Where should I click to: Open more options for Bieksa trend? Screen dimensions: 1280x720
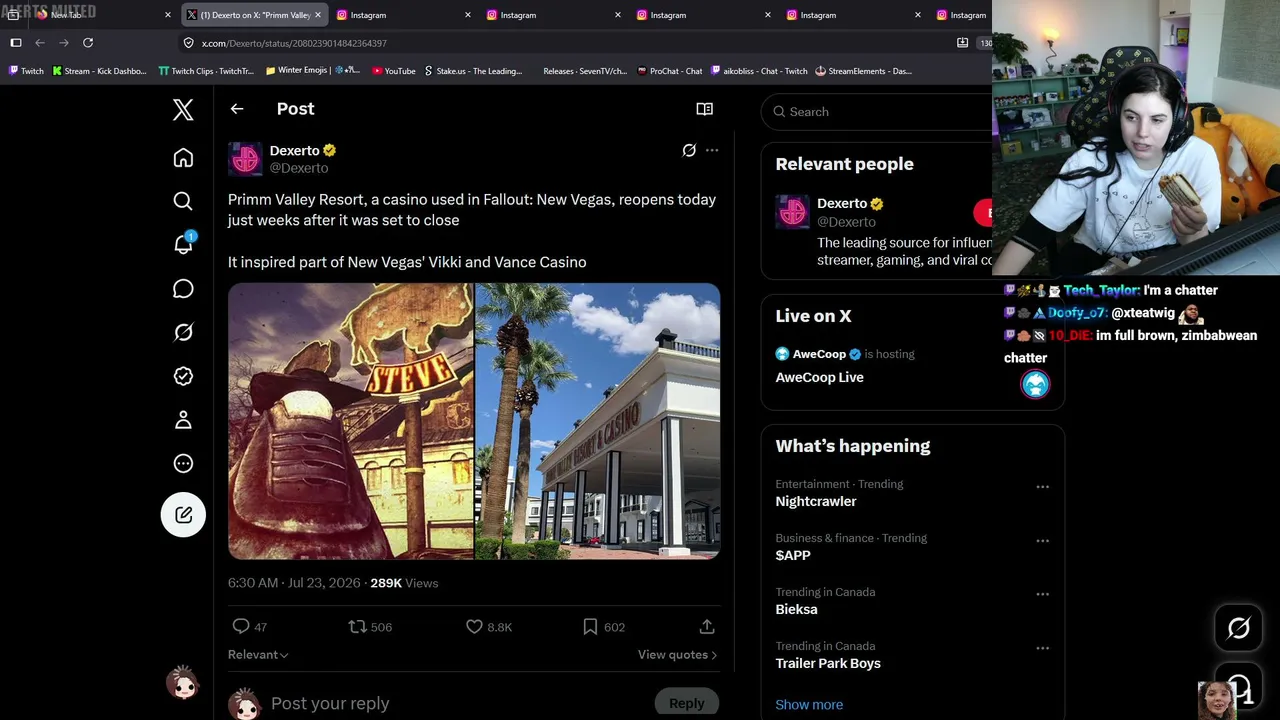click(1042, 595)
